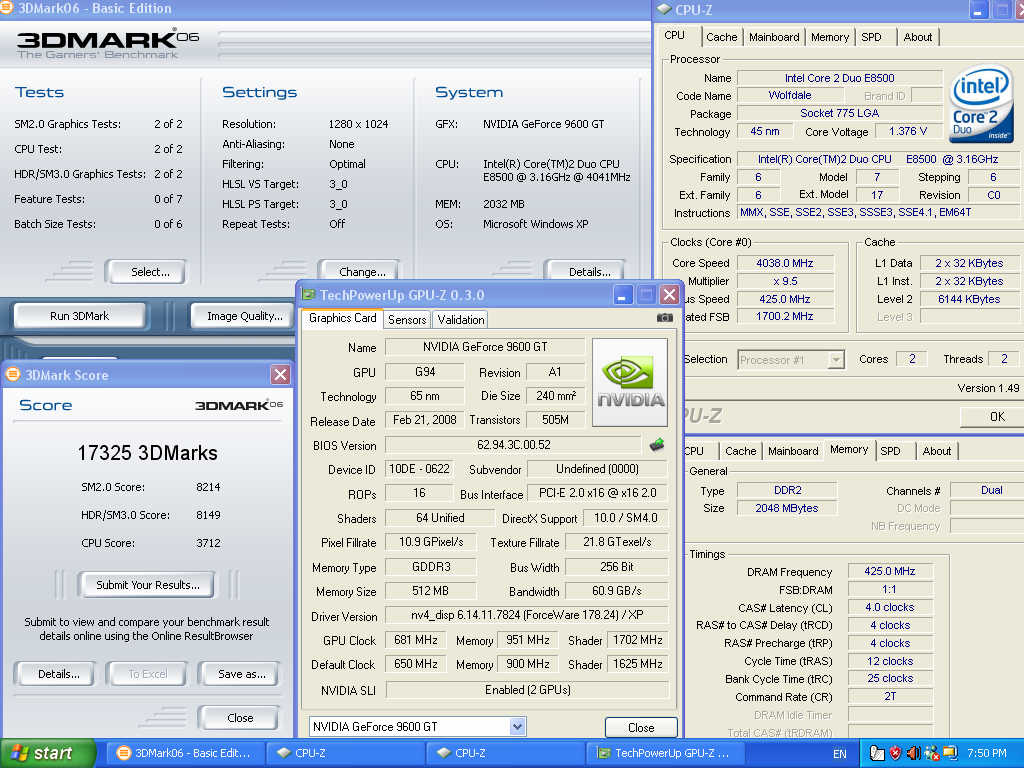This screenshot has width=1024, height=768.
Task: Click Close in the 3DMark Score dialog
Action: pyautogui.click(x=240, y=718)
